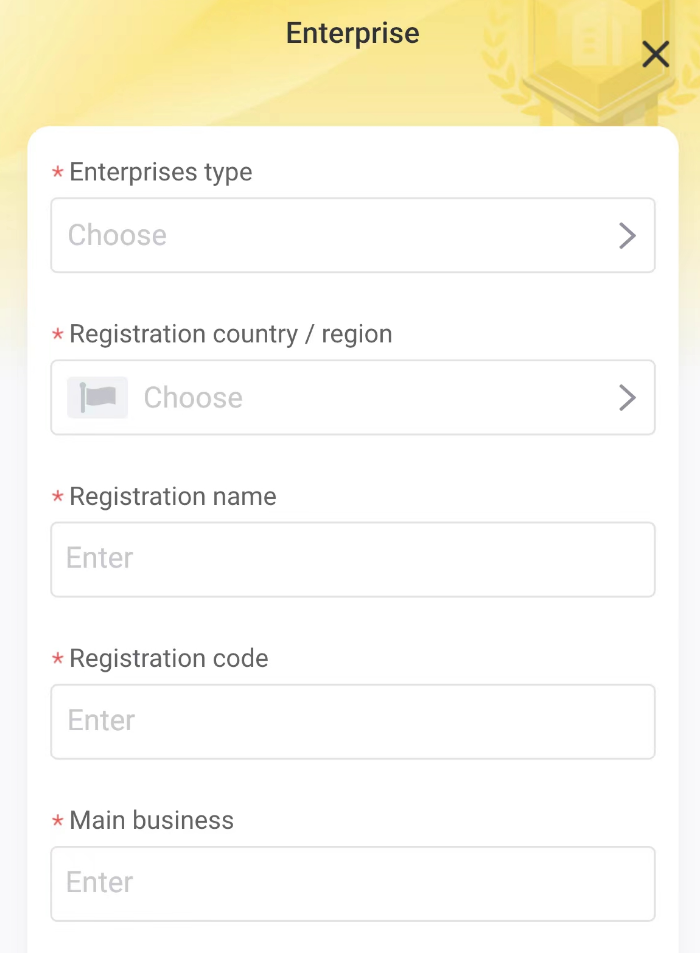Click the 'Registration name' field label
Viewport: 700px width, 954px height.
172,496
